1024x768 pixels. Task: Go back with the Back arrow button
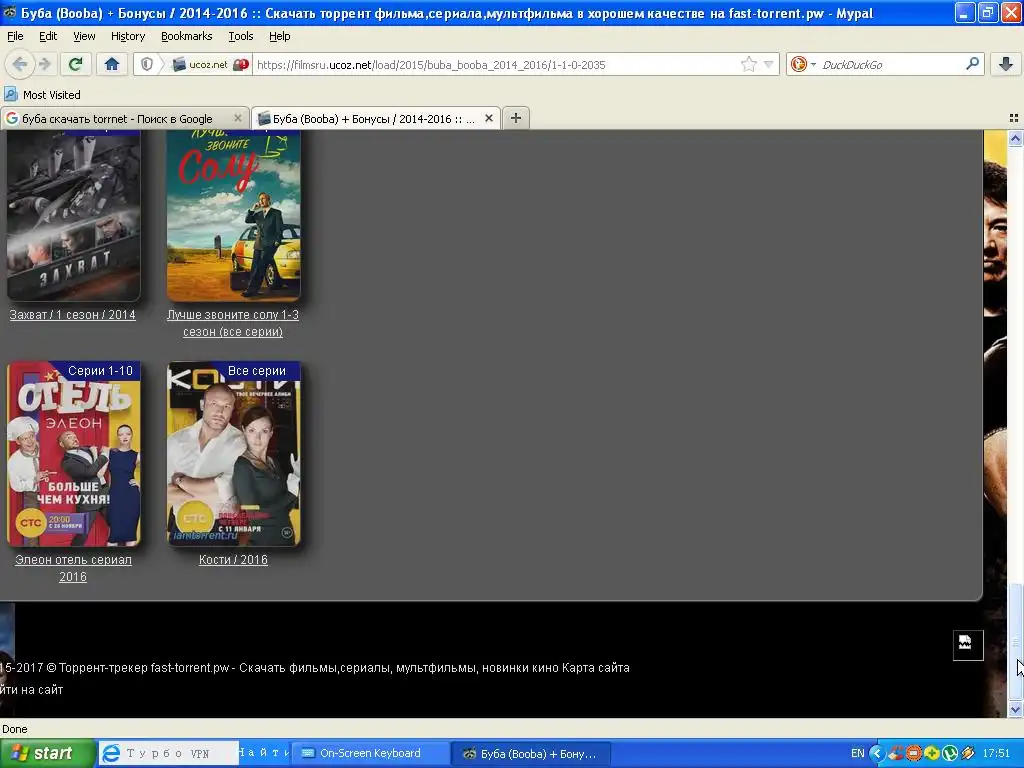tap(20, 64)
